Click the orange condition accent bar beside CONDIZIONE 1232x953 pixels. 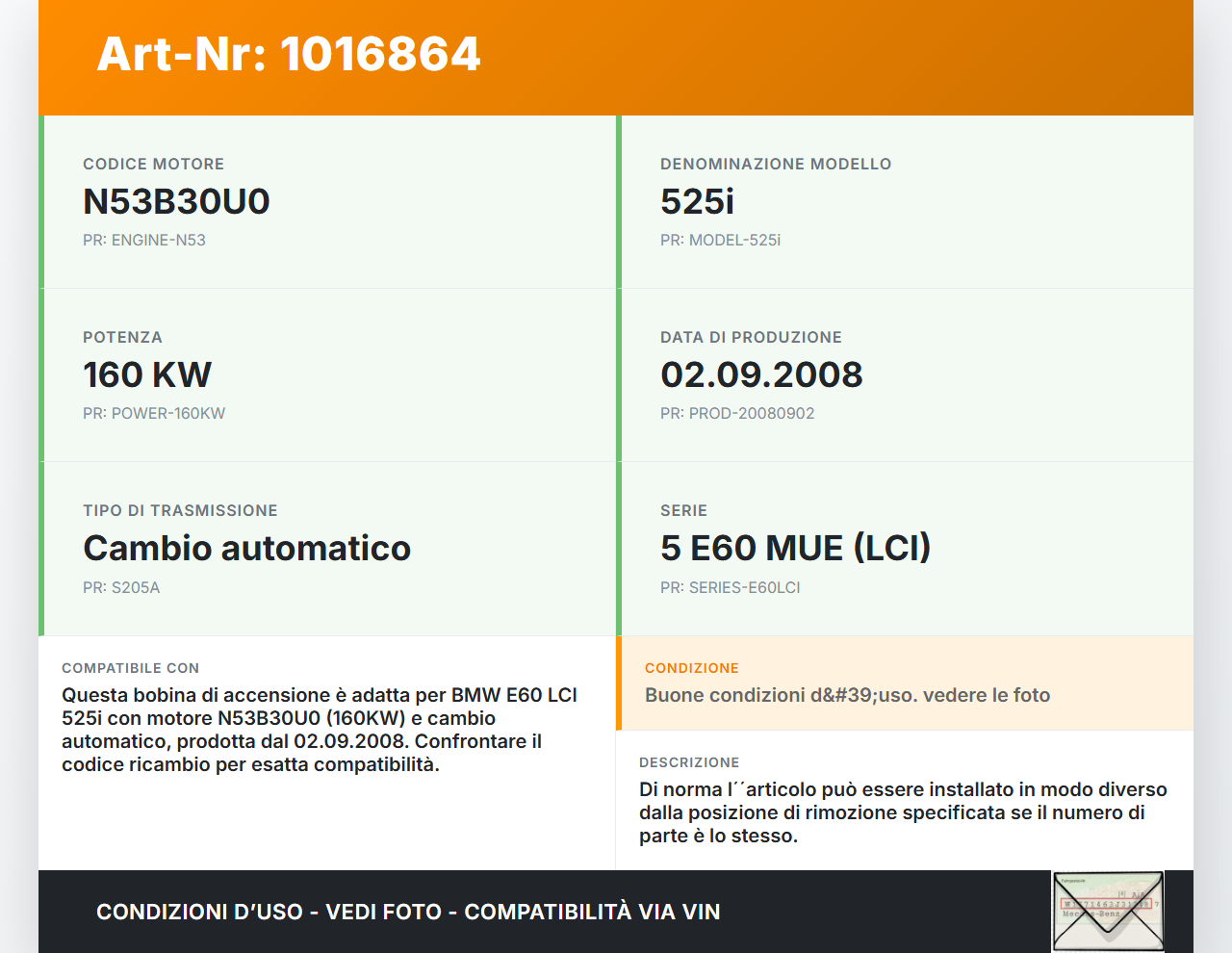pos(621,683)
